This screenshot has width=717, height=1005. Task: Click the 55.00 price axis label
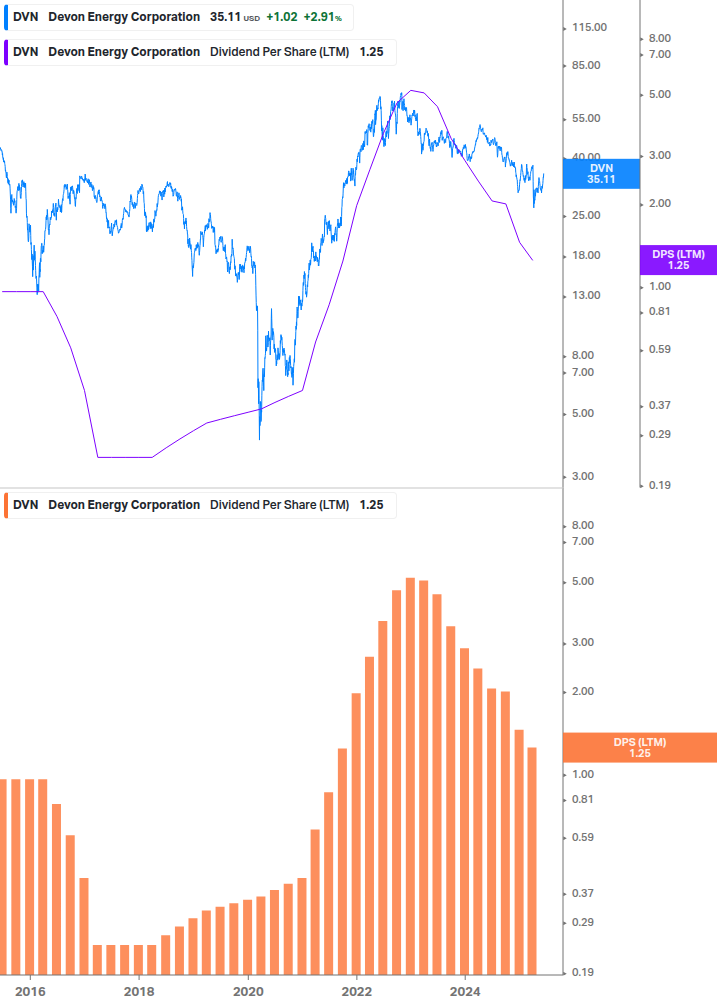[x=586, y=119]
